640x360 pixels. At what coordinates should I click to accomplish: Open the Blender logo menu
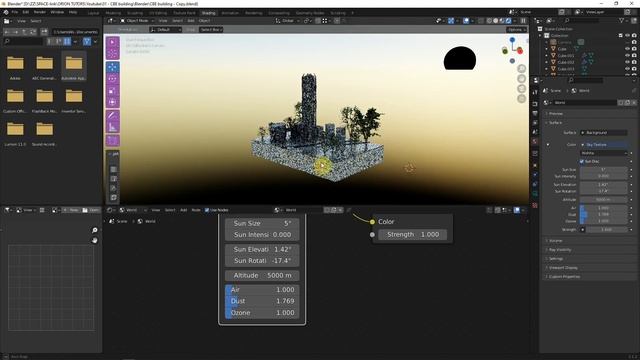6,12
